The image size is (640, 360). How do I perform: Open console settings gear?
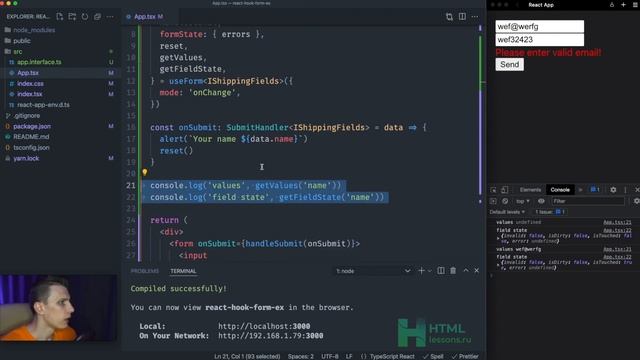(x=636, y=201)
